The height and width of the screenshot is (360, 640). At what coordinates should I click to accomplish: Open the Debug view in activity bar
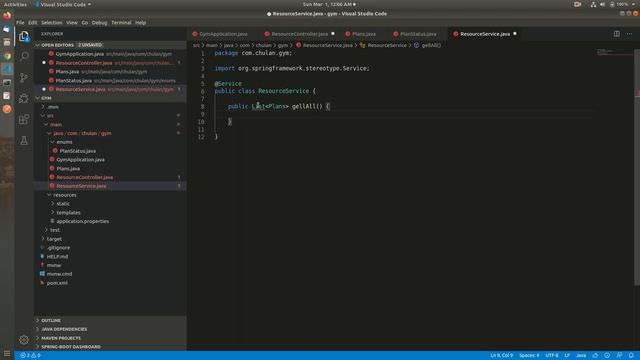click(24, 98)
